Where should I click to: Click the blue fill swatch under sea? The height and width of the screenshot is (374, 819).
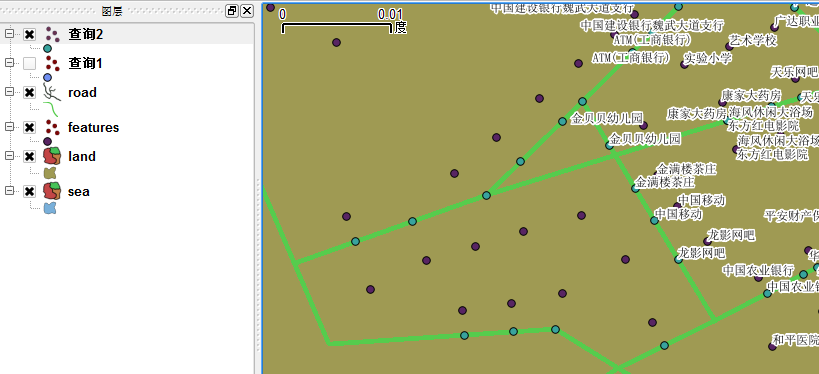point(50,208)
